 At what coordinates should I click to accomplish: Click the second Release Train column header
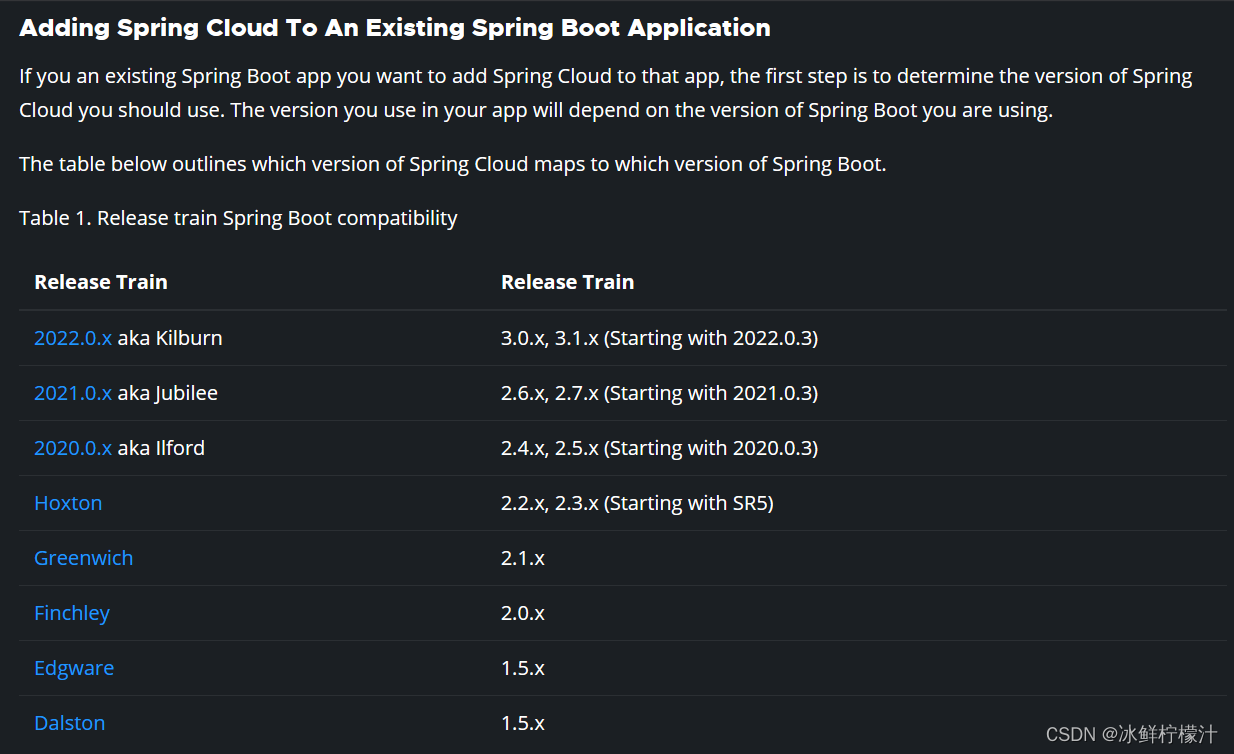(567, 282)
